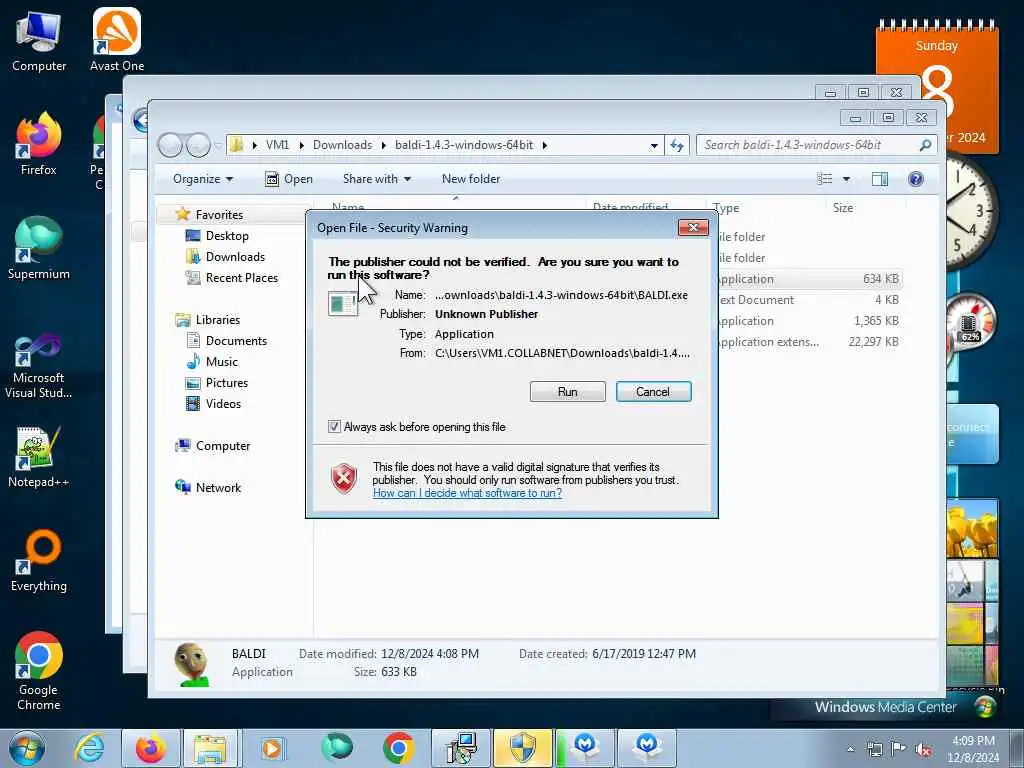Uncheck Always ask before opening this file

coord(334,426)
